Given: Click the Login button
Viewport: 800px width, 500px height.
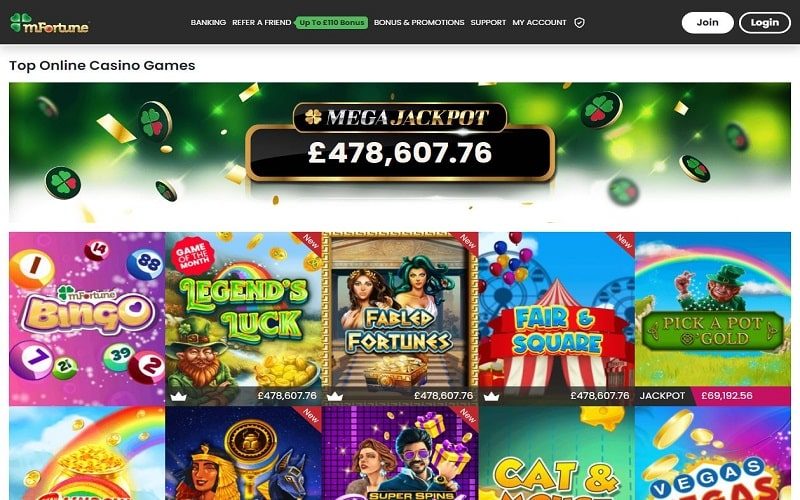Looking at the screenshot, I should [x=765, y=22].
